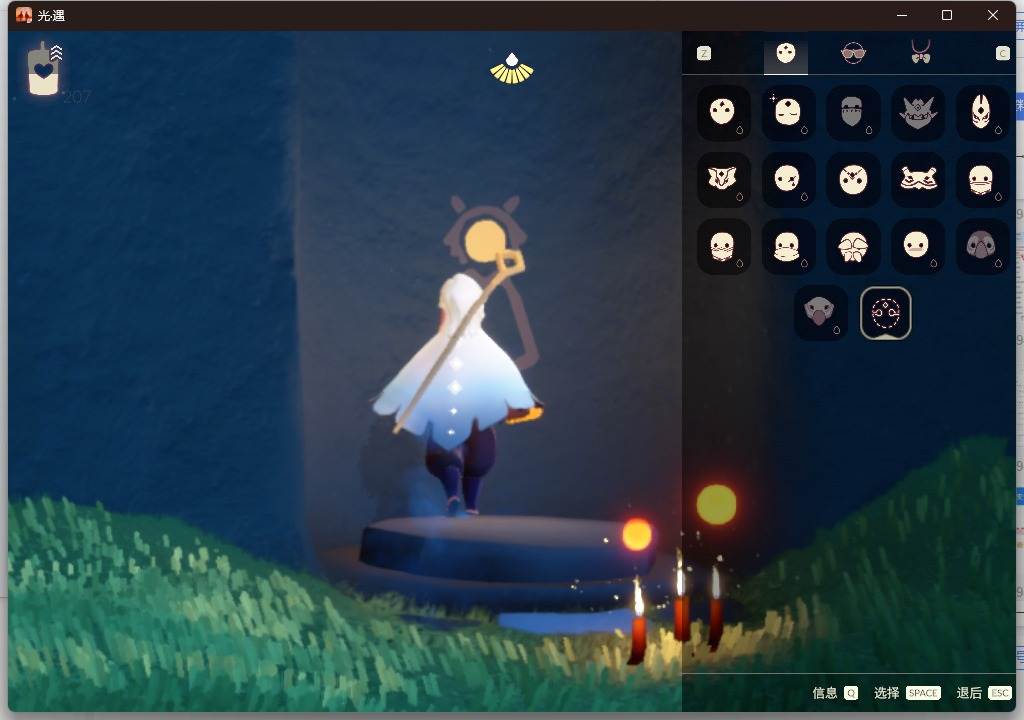
Task: Click the winged light energy fan icon
Action: [x=512, y=69]
